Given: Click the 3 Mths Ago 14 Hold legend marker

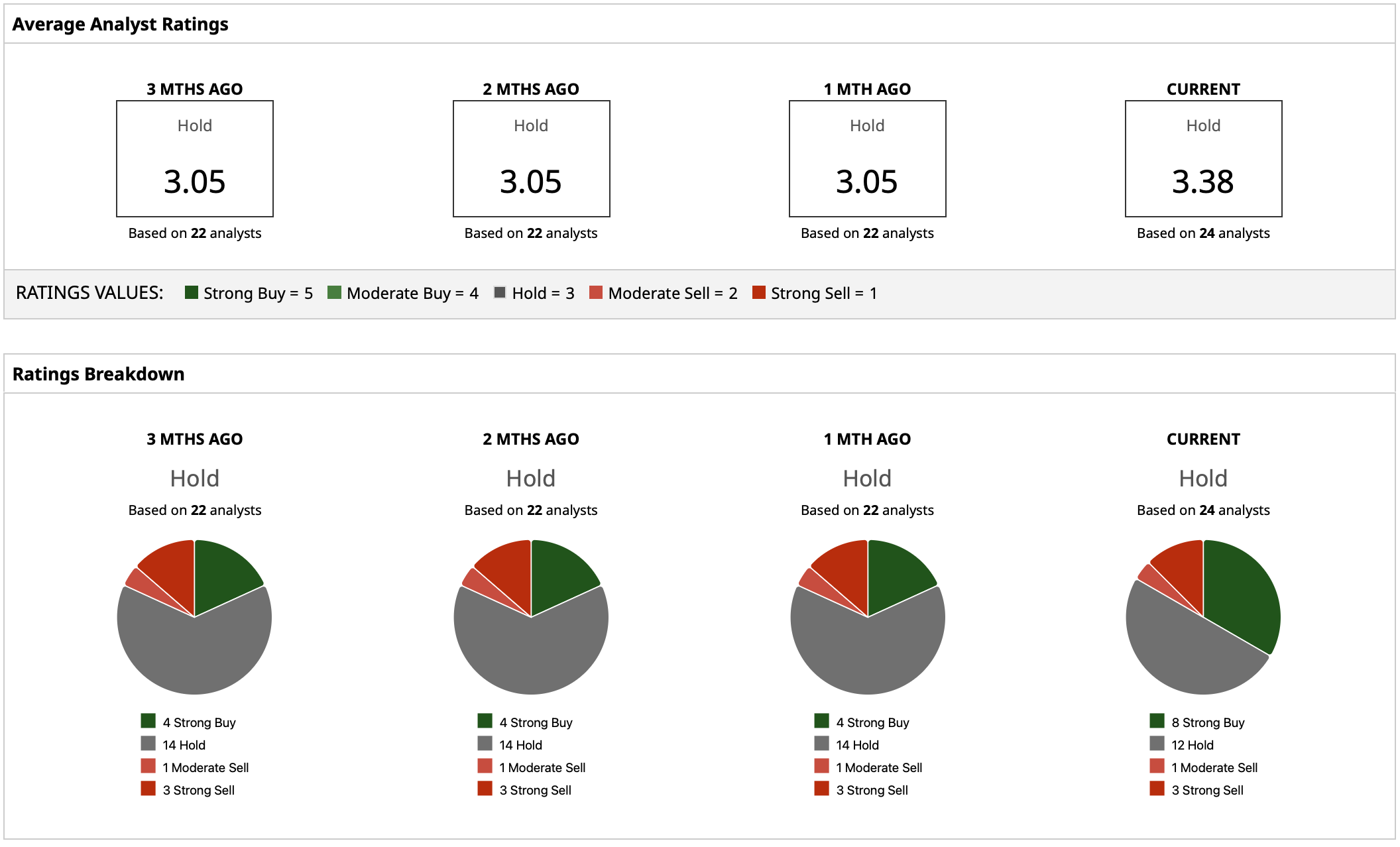Looking at the screenshot, I should tap(148, 744).
